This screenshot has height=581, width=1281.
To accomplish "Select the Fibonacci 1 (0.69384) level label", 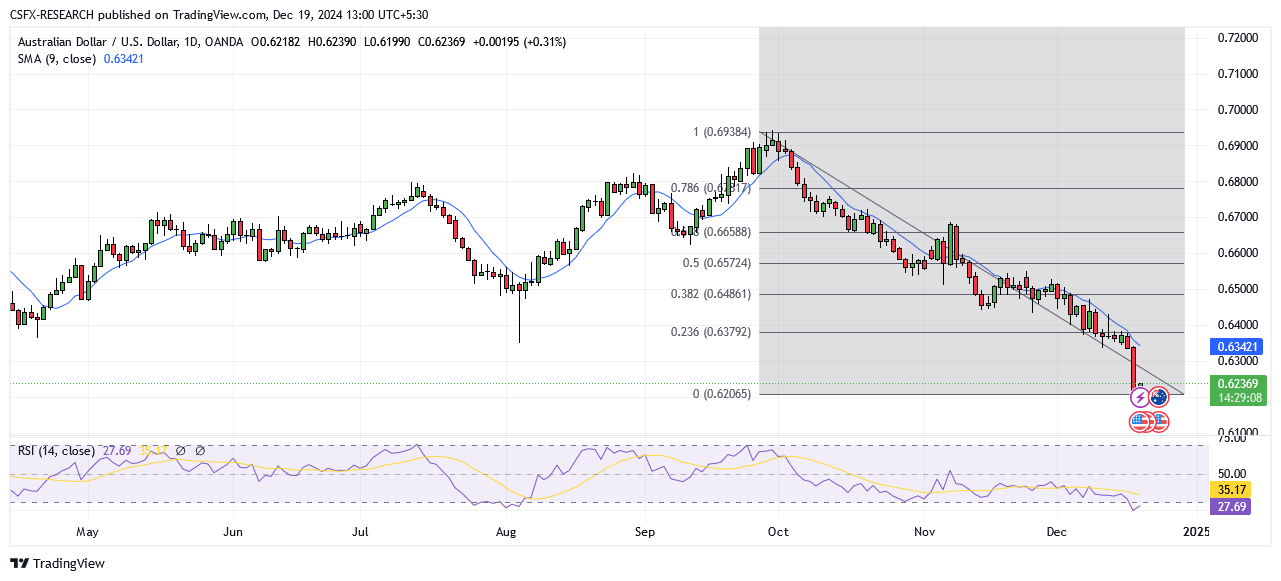I will pos(715,132).
